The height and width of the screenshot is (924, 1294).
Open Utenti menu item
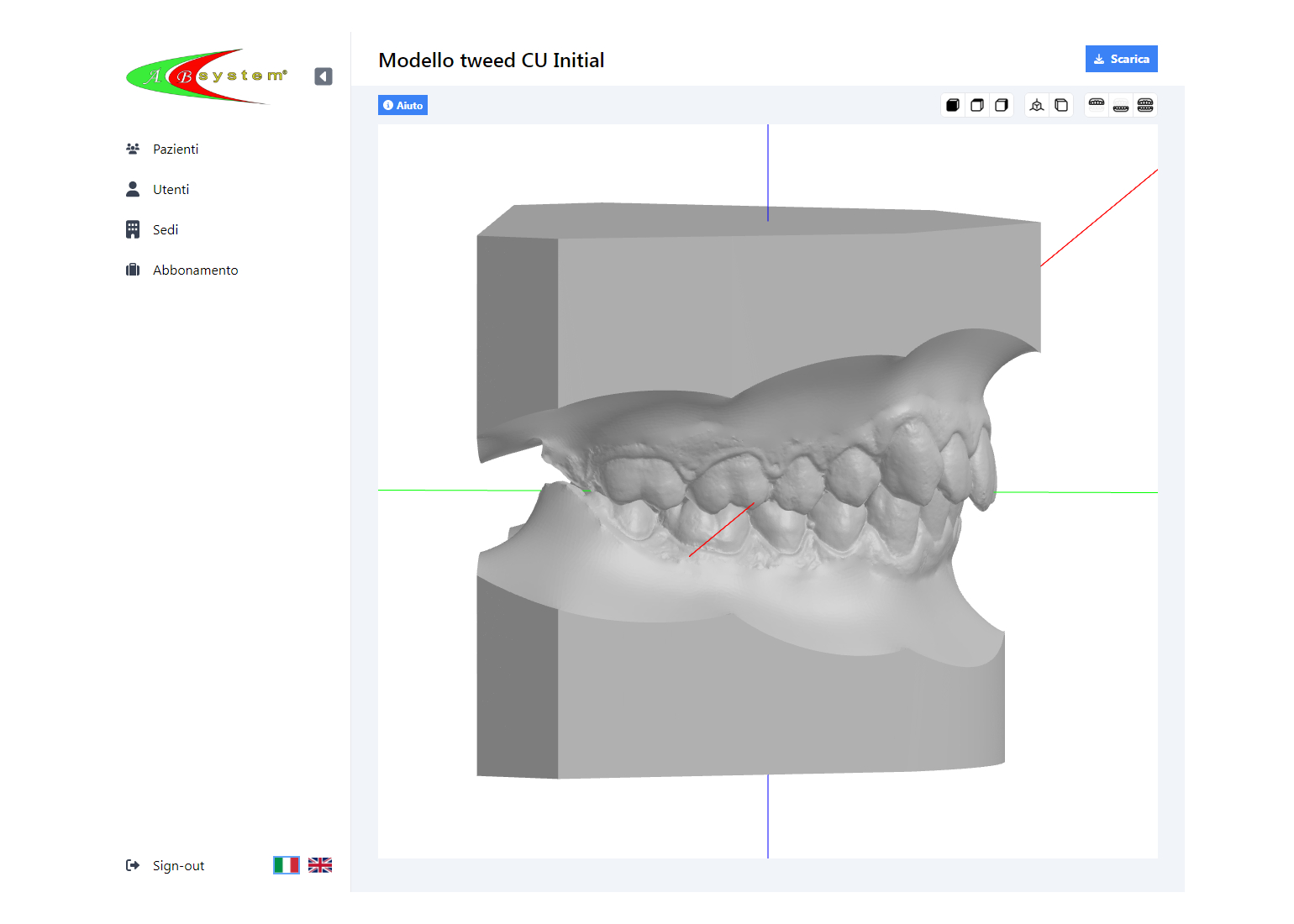coord(171,189)
